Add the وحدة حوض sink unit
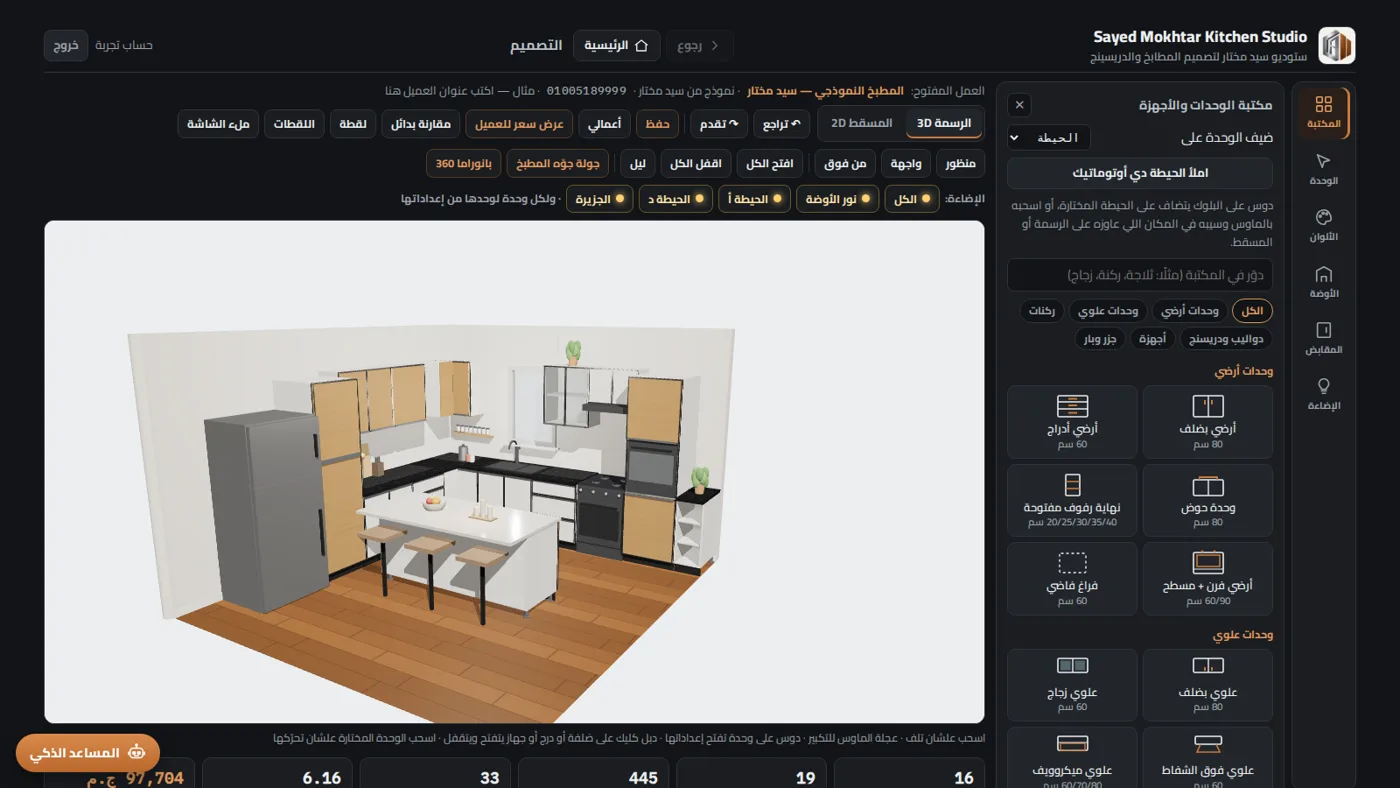Viewport: 1400px width, 788px height. (x=1208, y=500)
